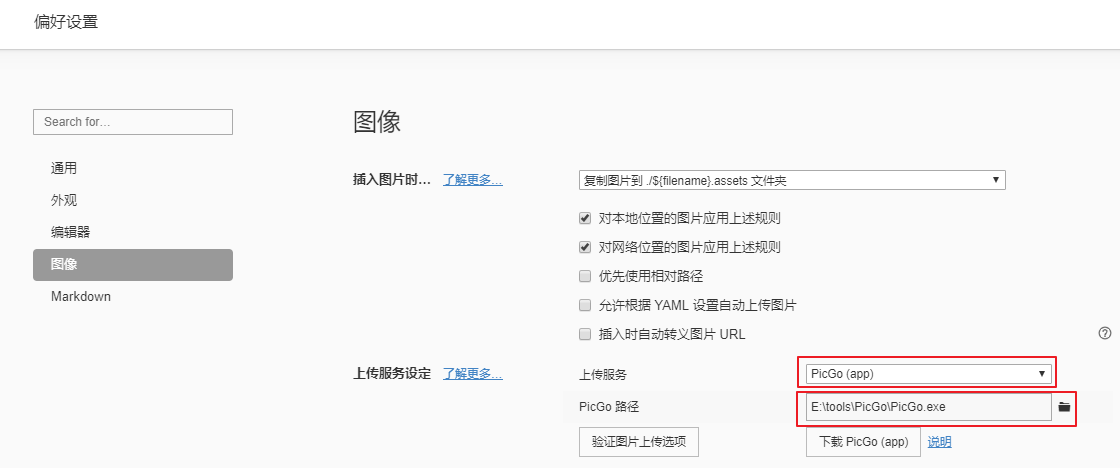Image resolution: width=1120 pixels, height=468 pixels.
Task: Click the PicGo 路径 label
Action: coord(609,407)
